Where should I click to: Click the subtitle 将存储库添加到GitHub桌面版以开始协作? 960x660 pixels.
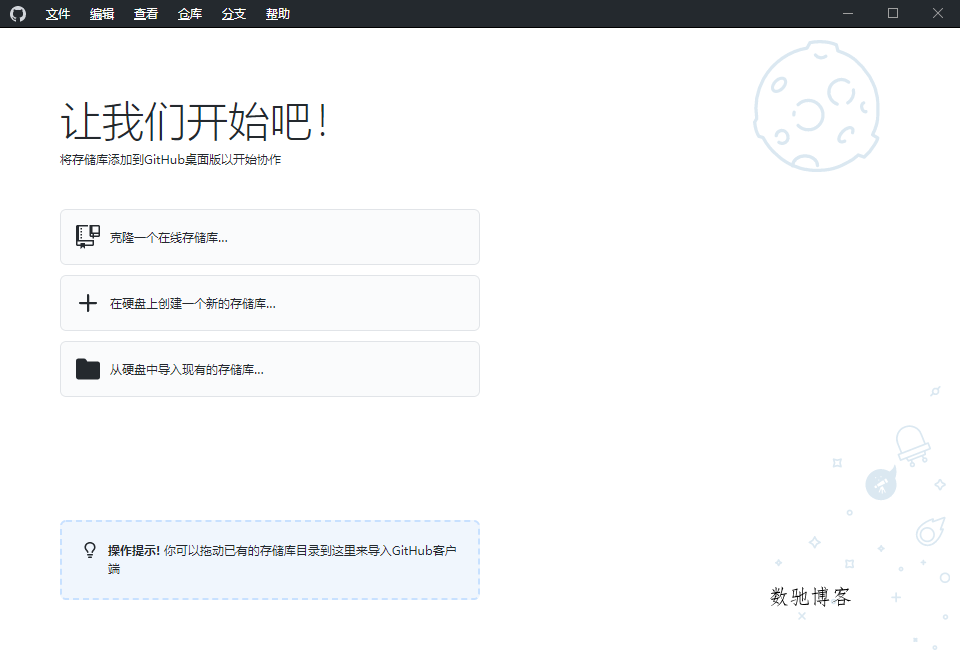(171, 160)
